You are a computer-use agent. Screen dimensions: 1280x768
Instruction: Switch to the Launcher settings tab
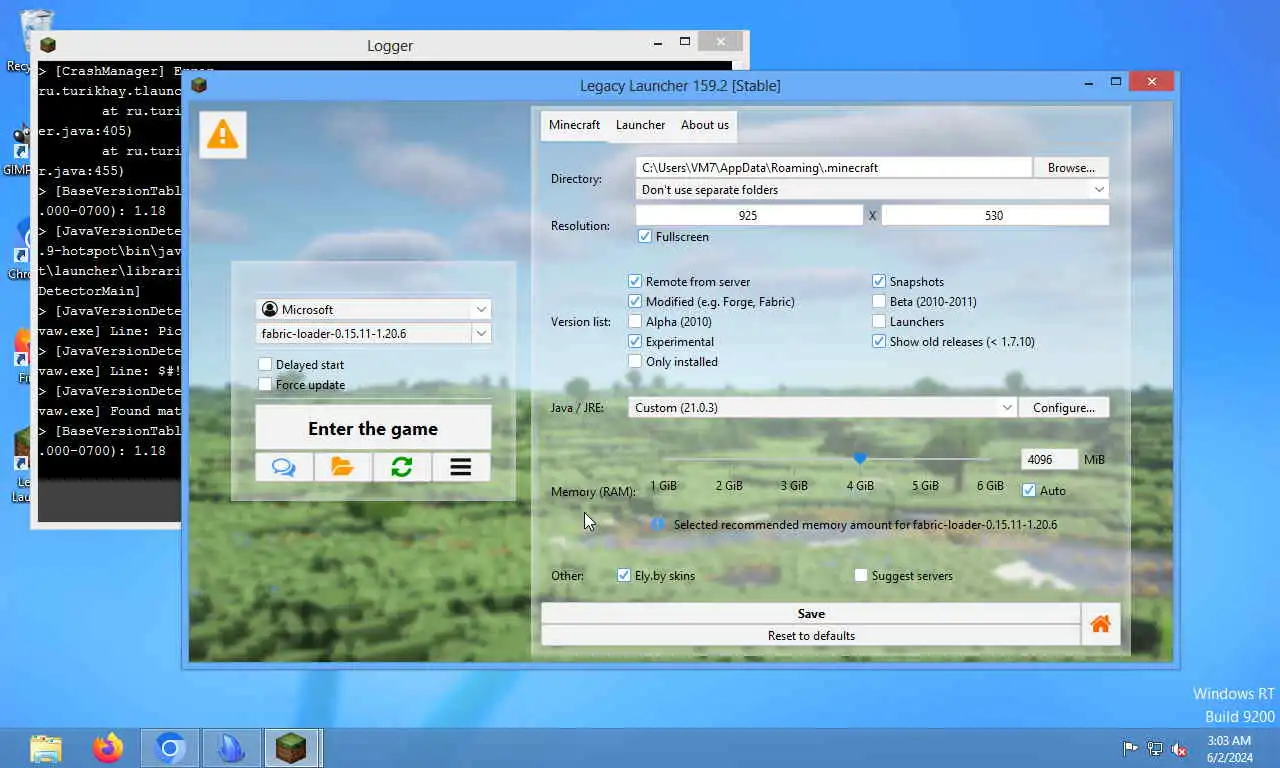point(640,125)
